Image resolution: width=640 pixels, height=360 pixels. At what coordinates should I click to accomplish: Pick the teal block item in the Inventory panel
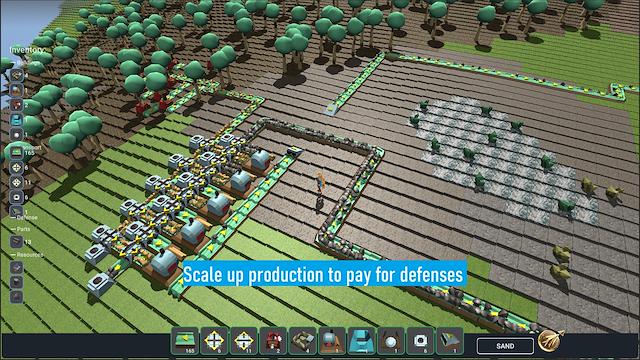(17, 120)
